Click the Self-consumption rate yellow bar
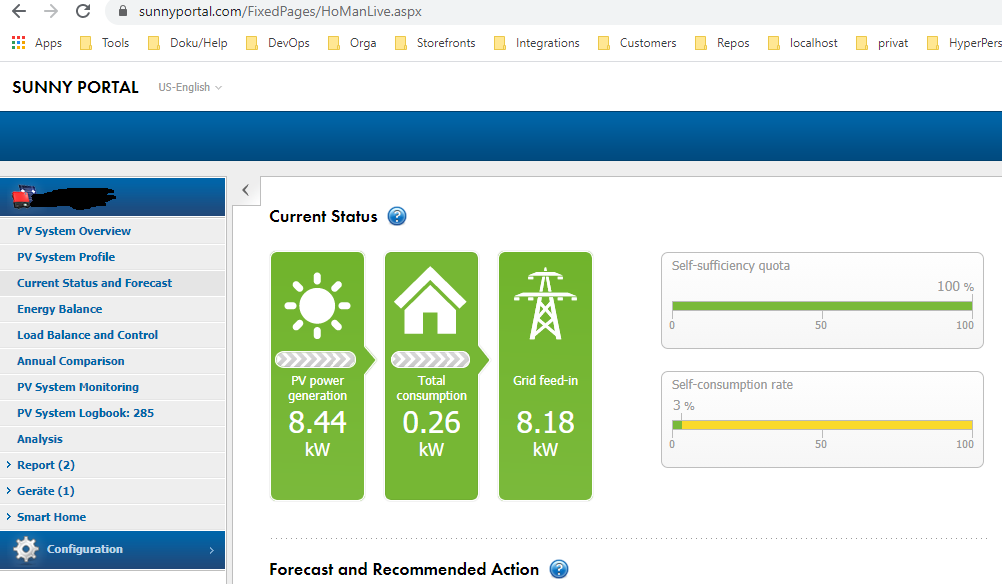 [x=827, y=425]
